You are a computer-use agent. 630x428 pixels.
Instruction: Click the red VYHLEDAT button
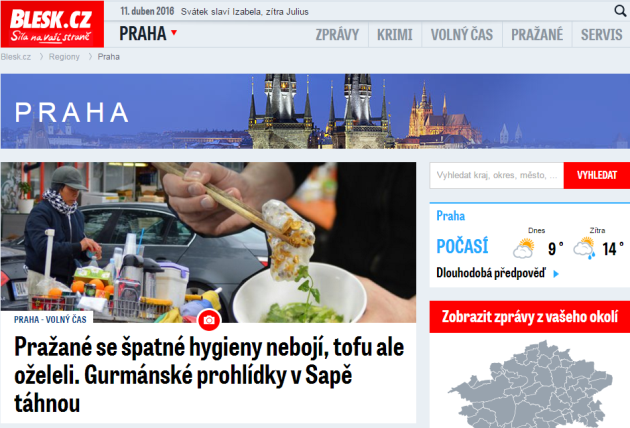[x=597, y=175]
